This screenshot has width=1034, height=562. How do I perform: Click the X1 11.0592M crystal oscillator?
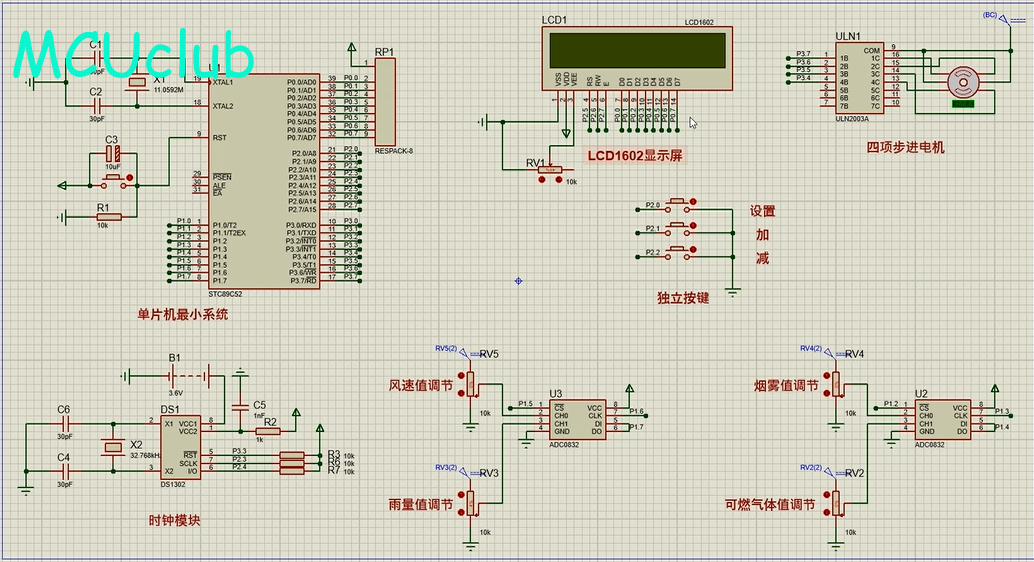[137, 86]
